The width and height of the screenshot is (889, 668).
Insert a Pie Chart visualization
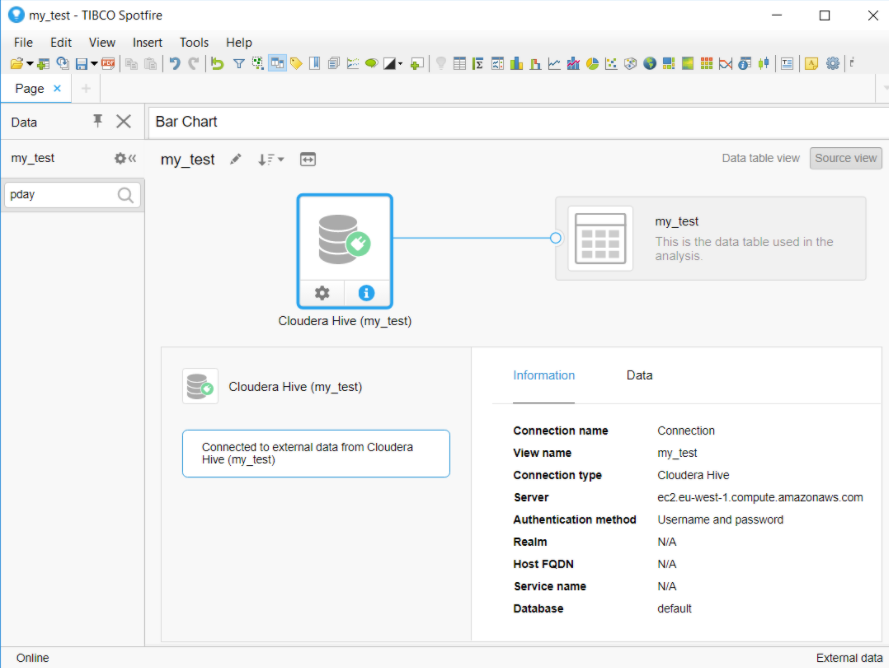point(592,64)
